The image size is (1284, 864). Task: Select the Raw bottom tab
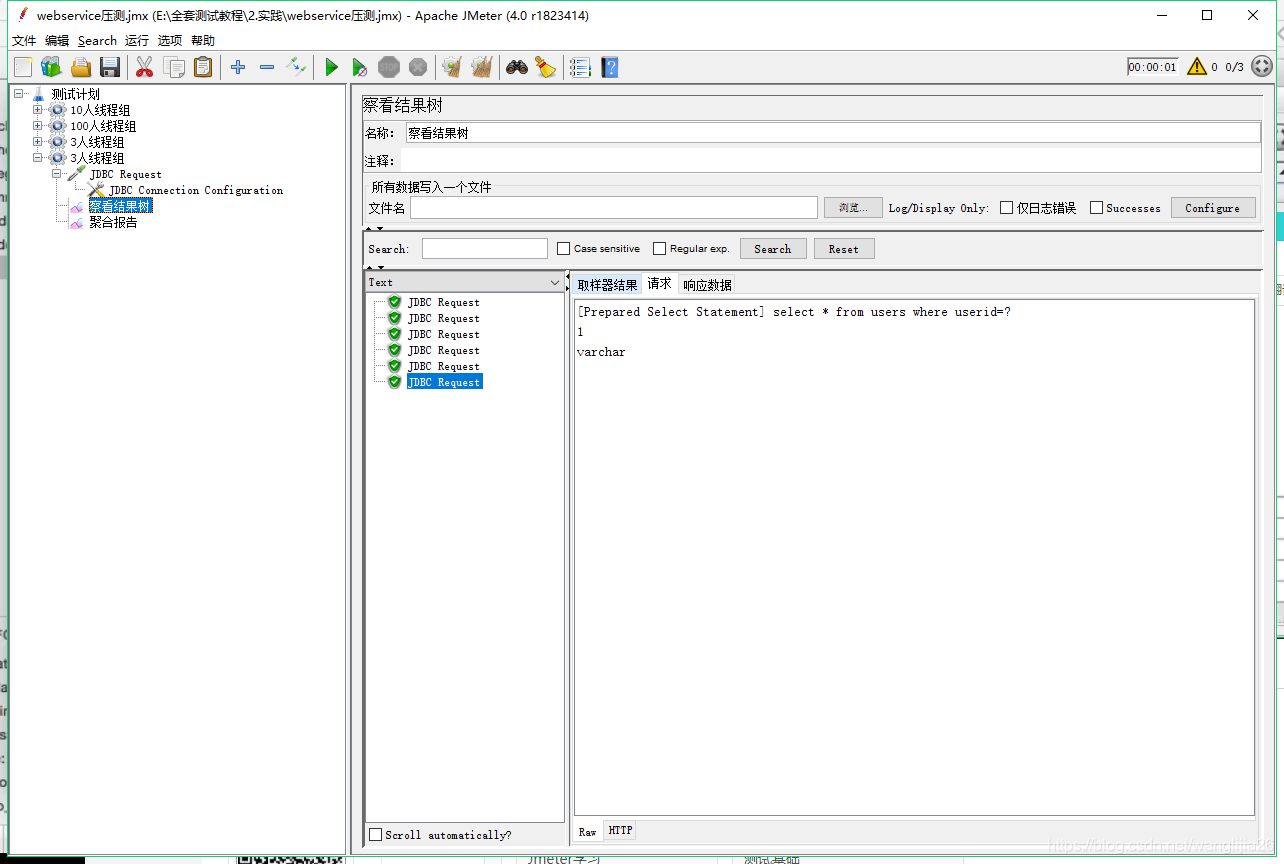click(x=587, y=832)
